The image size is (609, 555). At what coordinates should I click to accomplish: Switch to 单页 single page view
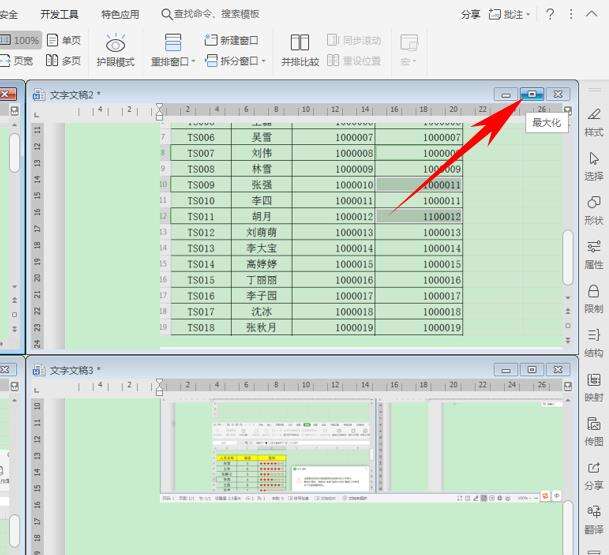click(x=64, y=40)
